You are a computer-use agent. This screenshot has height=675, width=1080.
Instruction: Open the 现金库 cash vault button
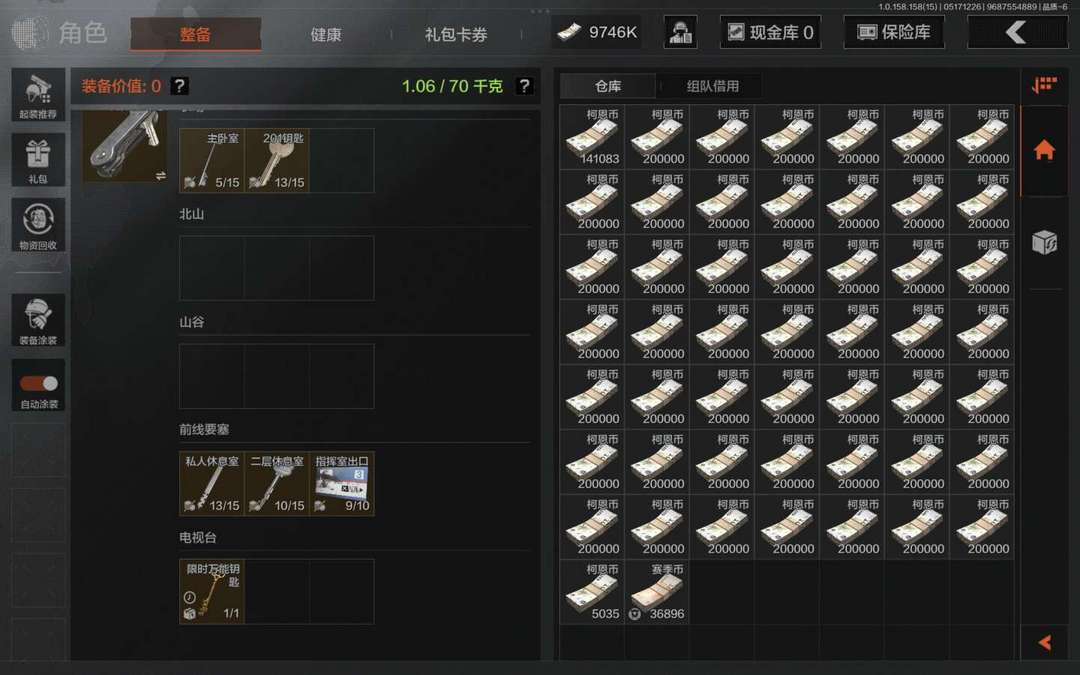(x=770, y=32)
